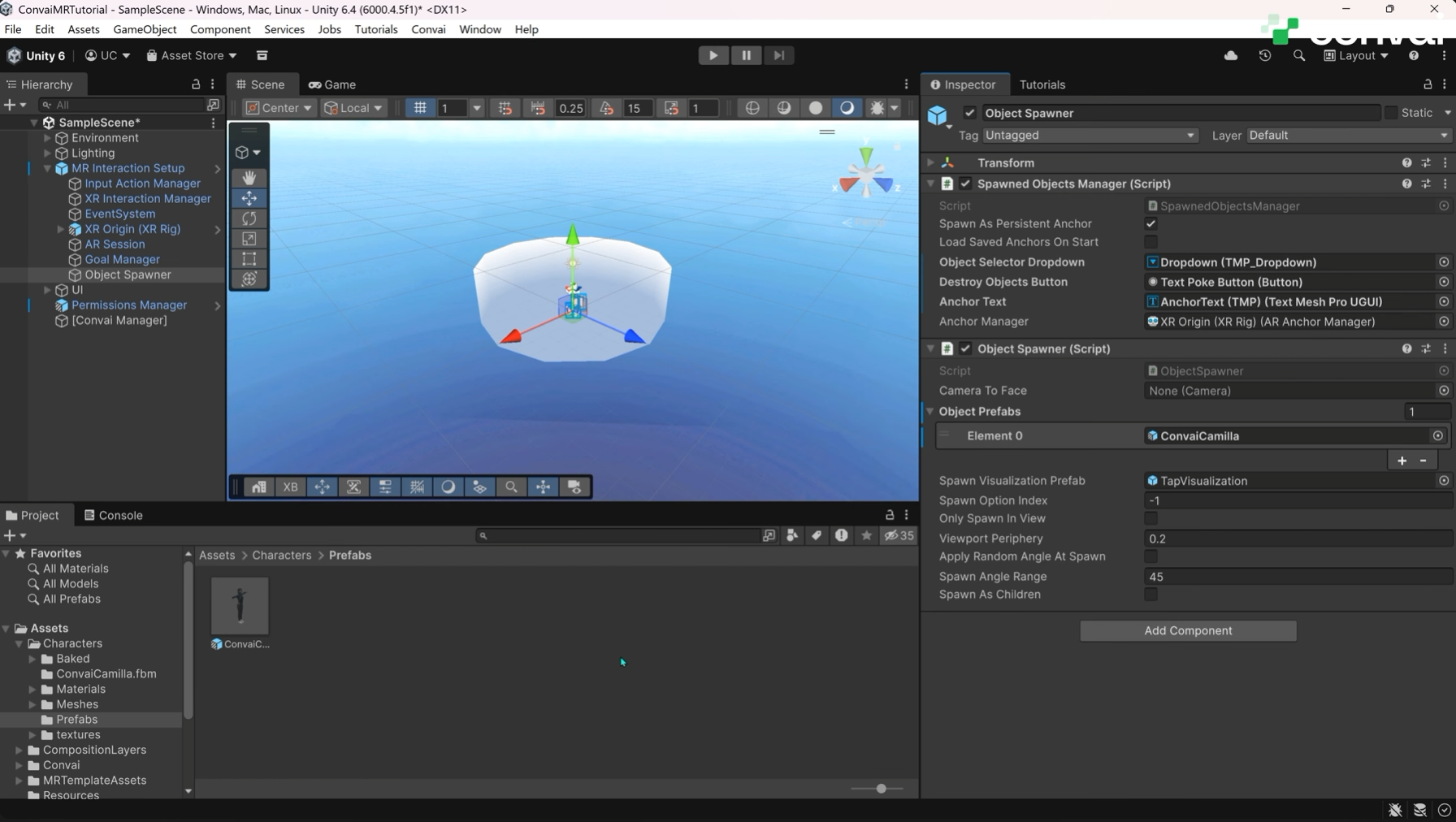The image size is (1456, 822).
Task: Open the Local rotation dropdown
Action: 353,108
